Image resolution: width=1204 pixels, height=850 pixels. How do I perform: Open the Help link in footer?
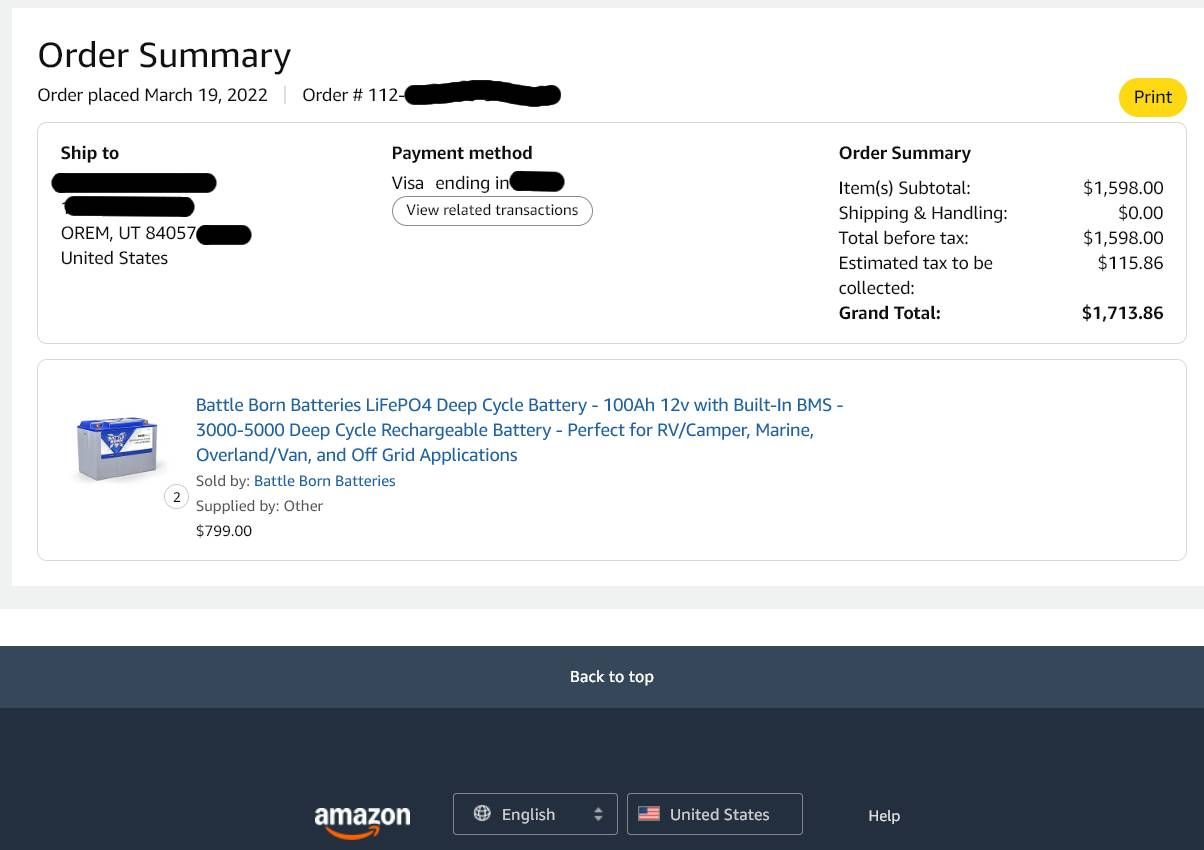pos(884,816)
